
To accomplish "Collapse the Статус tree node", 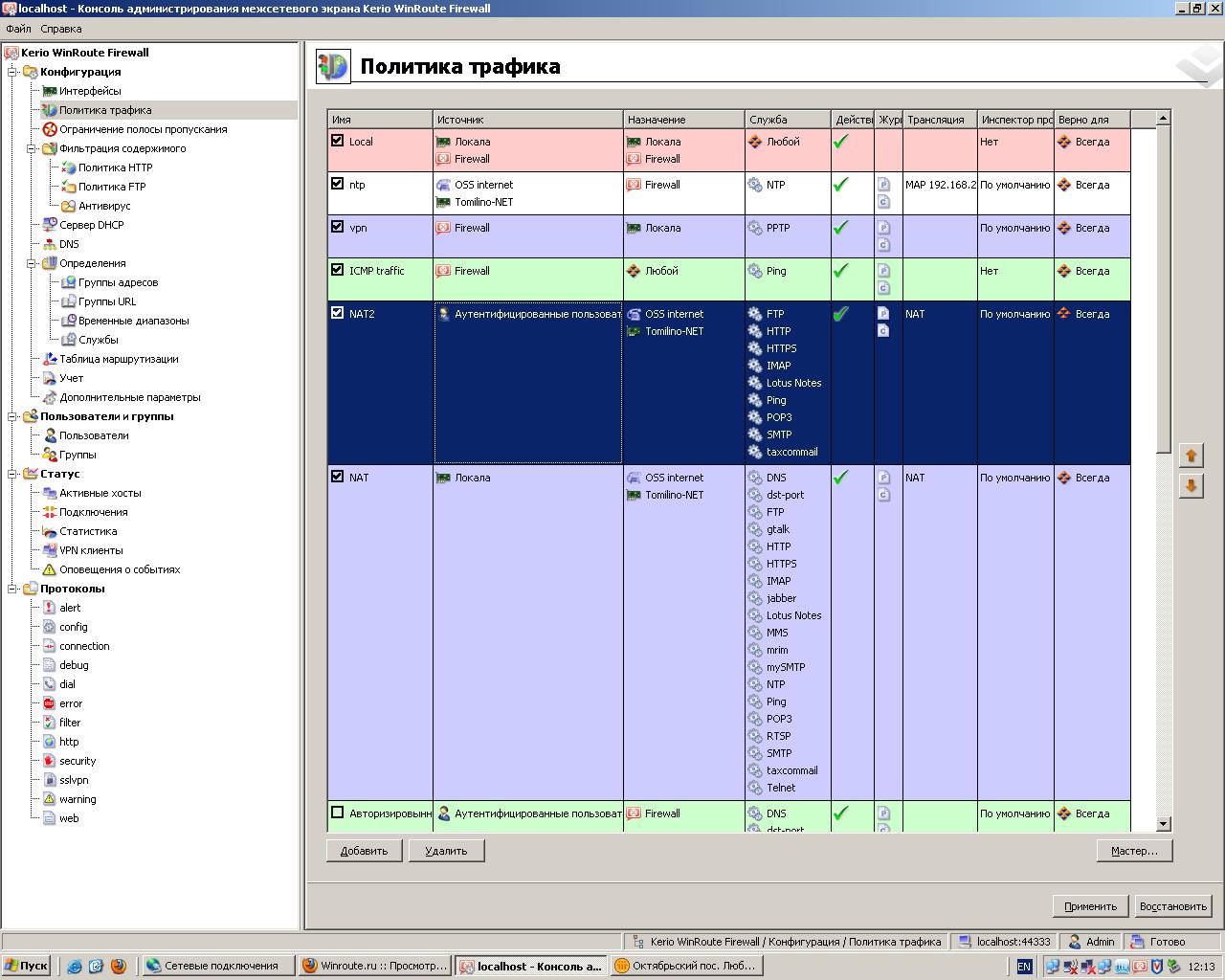I will tap(13, 474).
